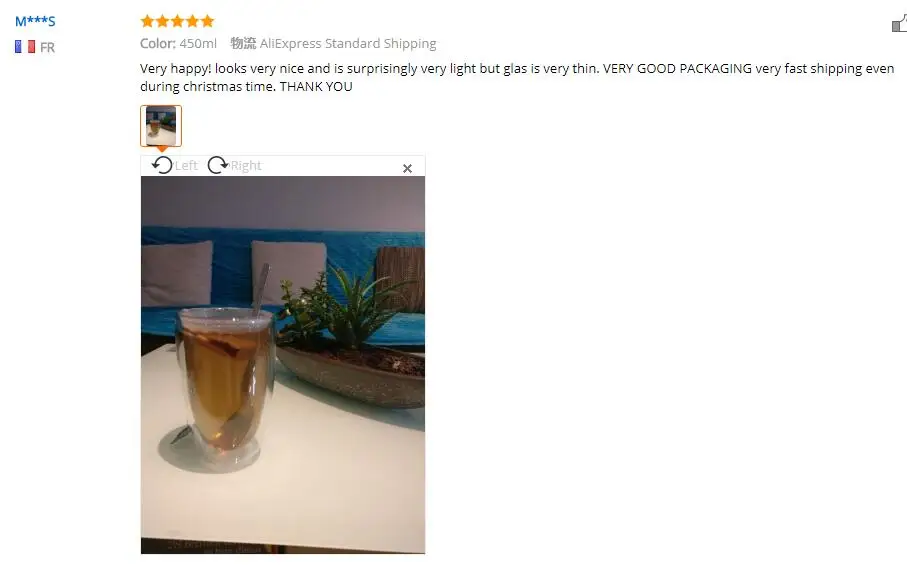Rotate the review photo left using the arrow icon
The image size is (907, 565).
(x=162, y=165)
